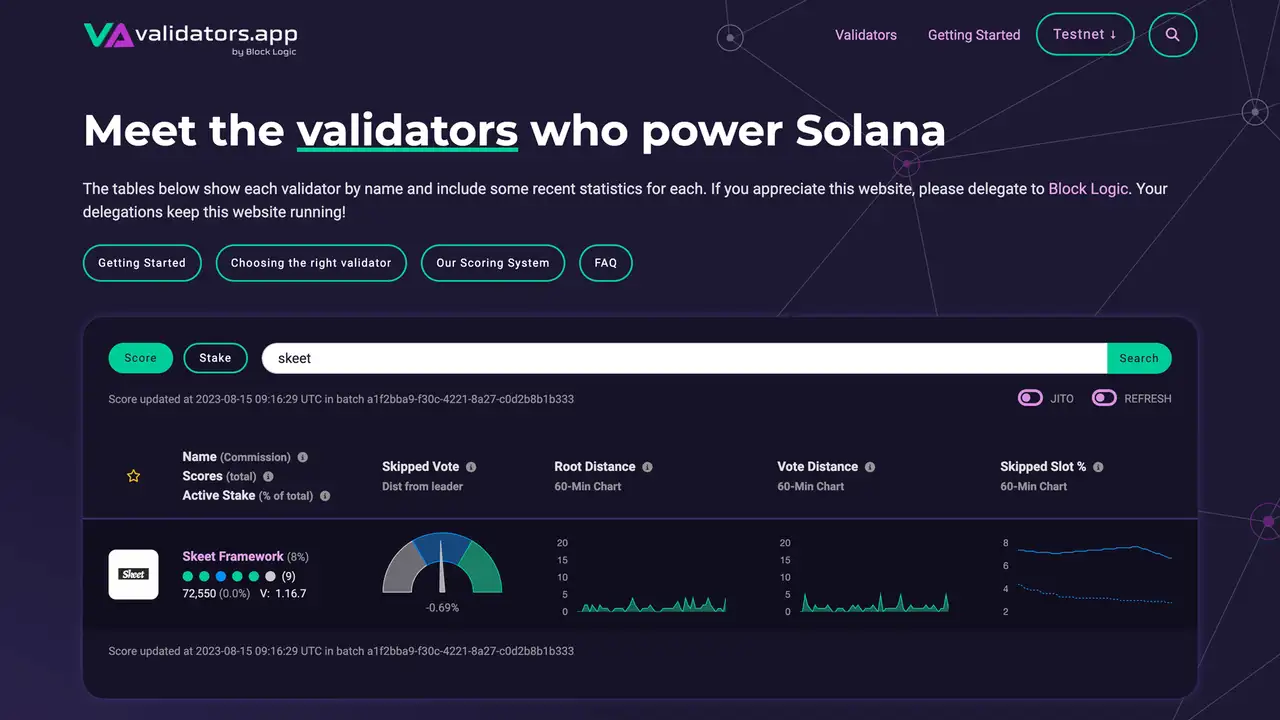Open Validators in the top navigation
Viewport: 1280px width, 720px height.
point(866,35)
